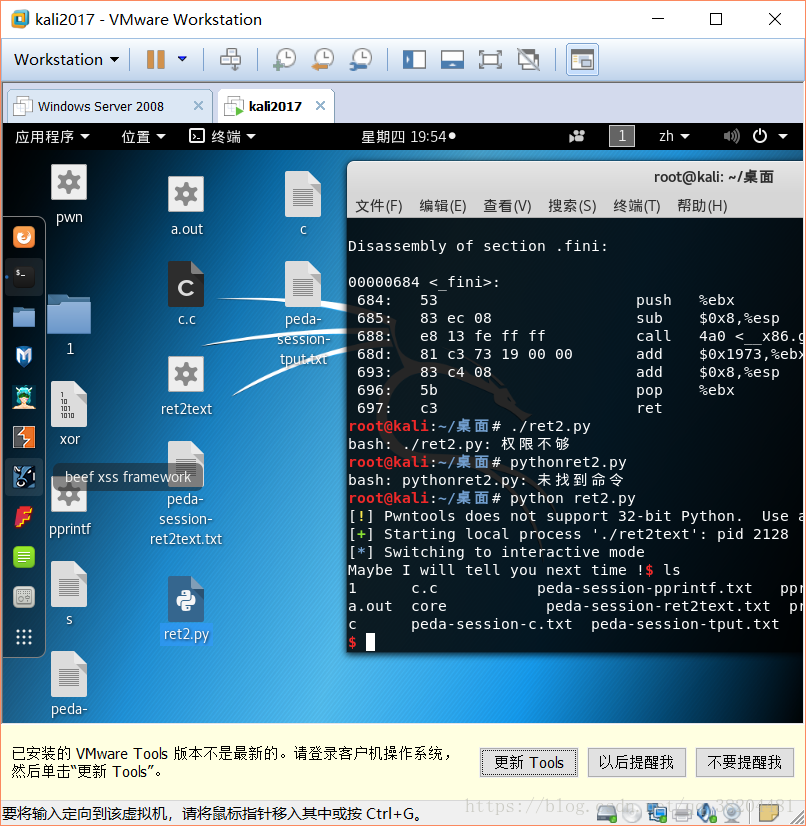Click the volume speaker icon
Image resolution: width=806 pixels, height=826 pixels.
coord(731,136)
